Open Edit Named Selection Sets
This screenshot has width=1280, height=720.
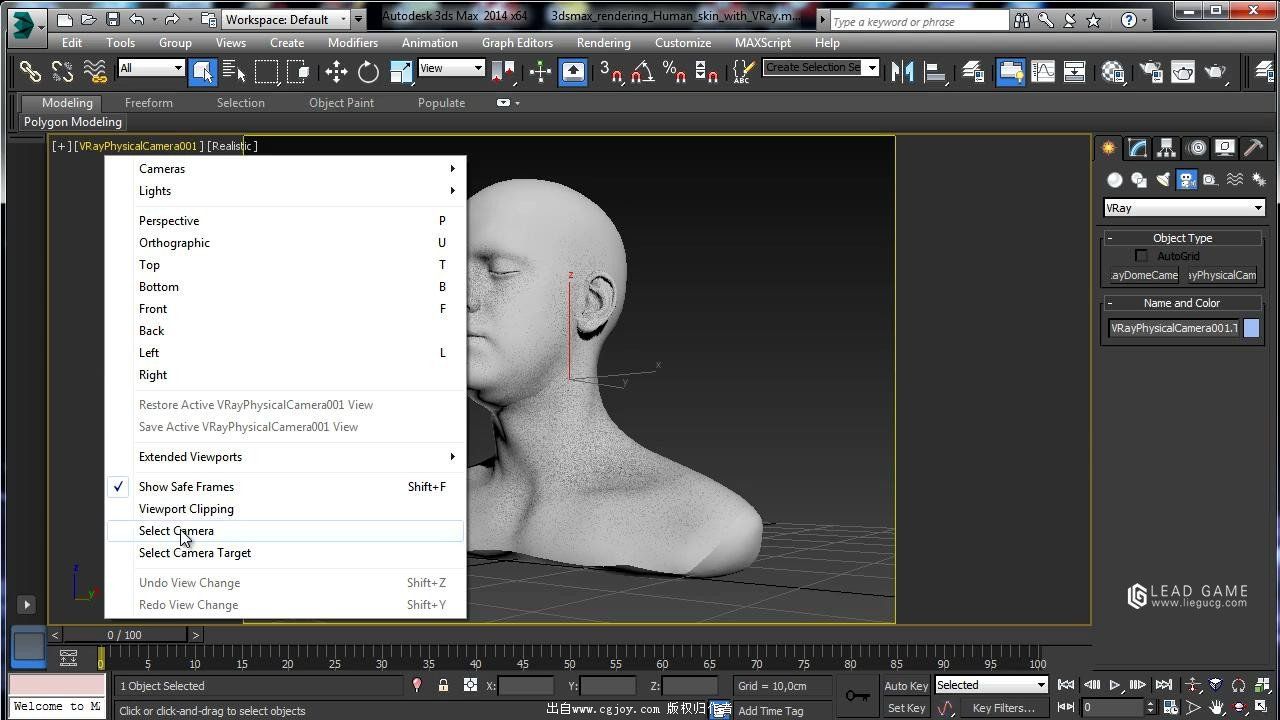742,71
